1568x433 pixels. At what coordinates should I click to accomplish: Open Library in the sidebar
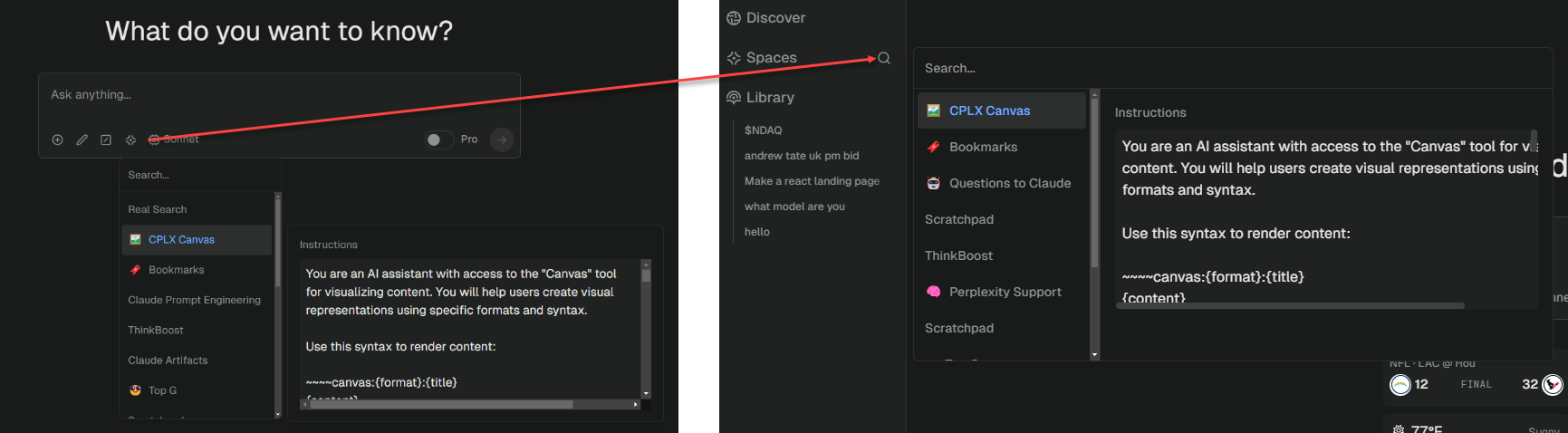click(x=761, y=98)
